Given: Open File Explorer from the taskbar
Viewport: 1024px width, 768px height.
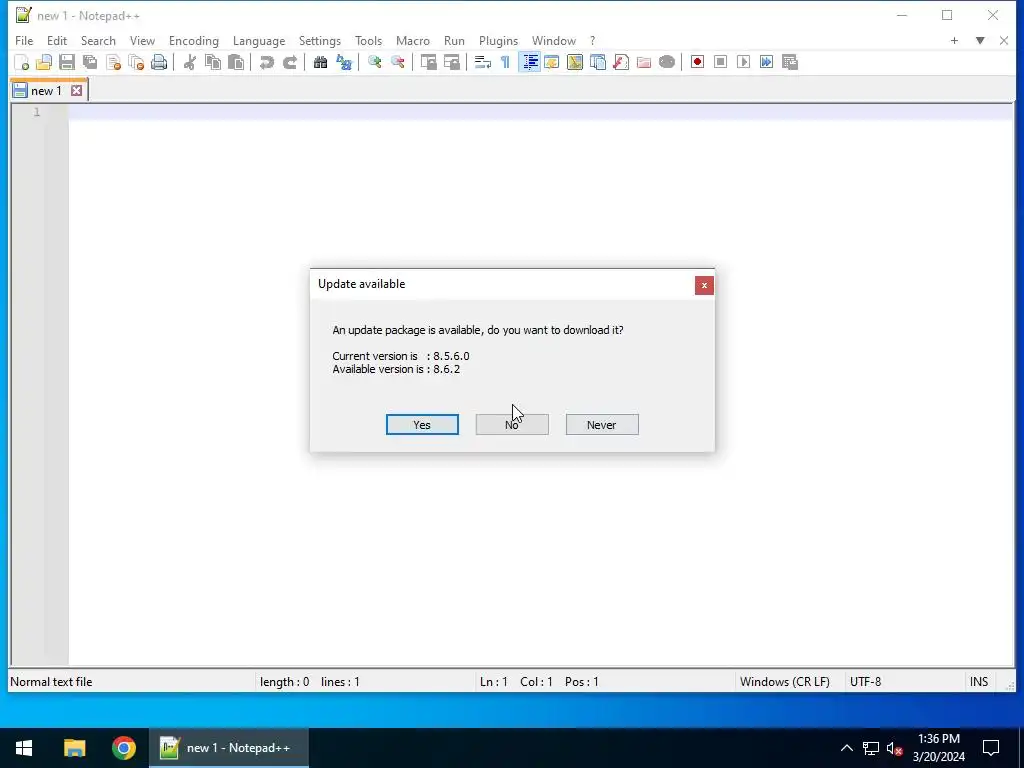Looking at the screenshot, I should [x=74, y=748].
